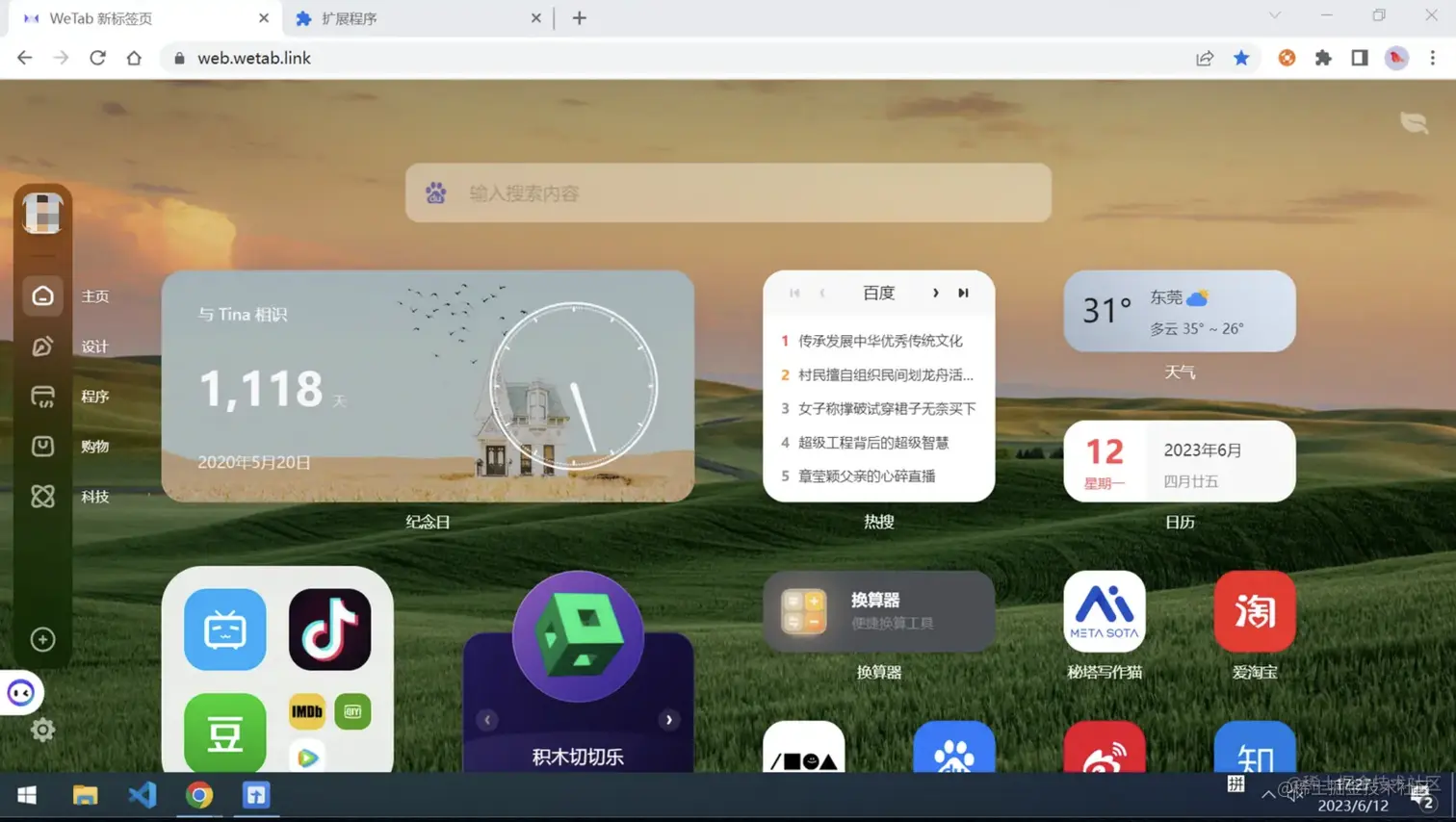Viewport: 1456px width, 822px height.
Task: Reload the page
Action: [x=97, y=58]
